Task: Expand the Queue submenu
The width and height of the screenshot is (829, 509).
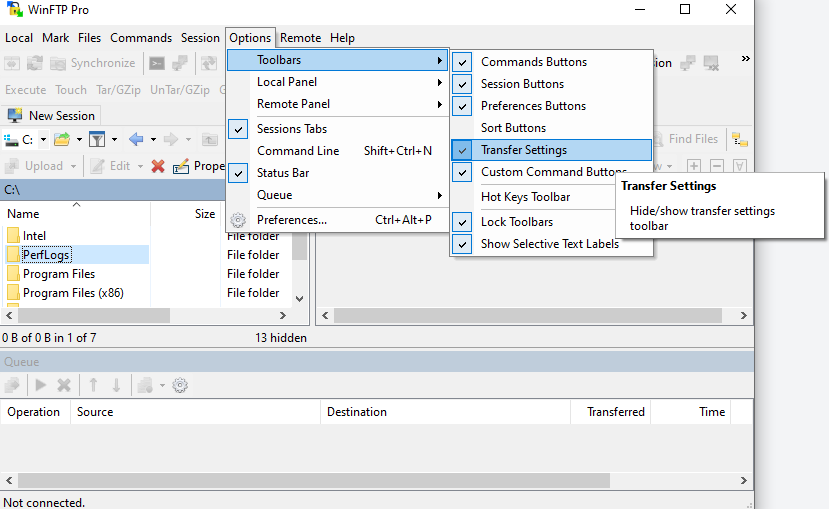Action: pyautogui.click(x=338, y=195)
